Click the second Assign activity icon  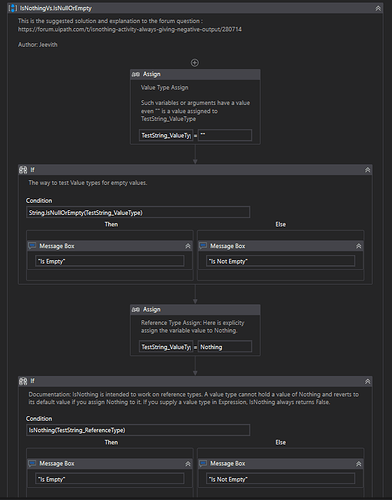(x=136, y=310)
